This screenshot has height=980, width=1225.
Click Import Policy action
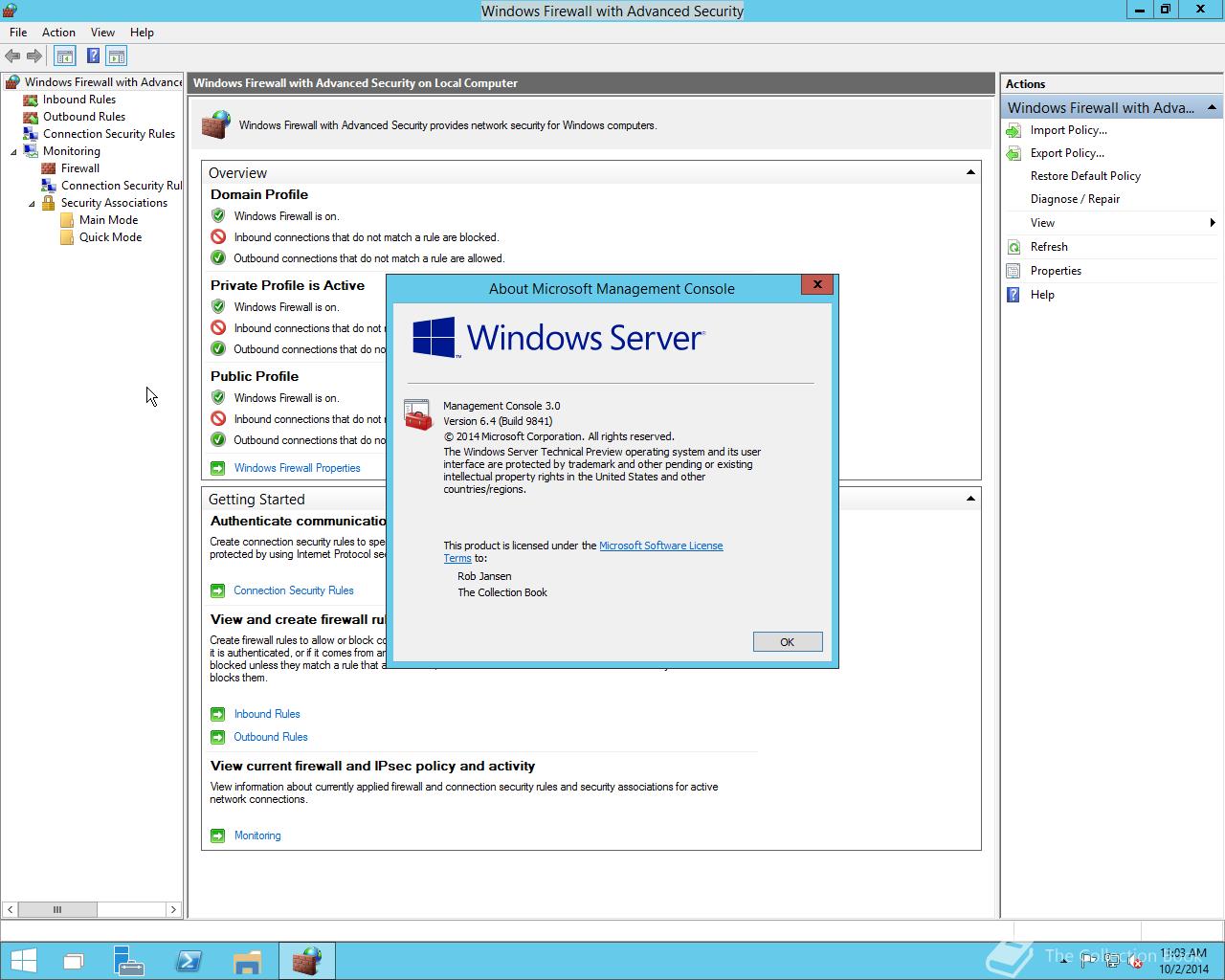coord(1068,130)
